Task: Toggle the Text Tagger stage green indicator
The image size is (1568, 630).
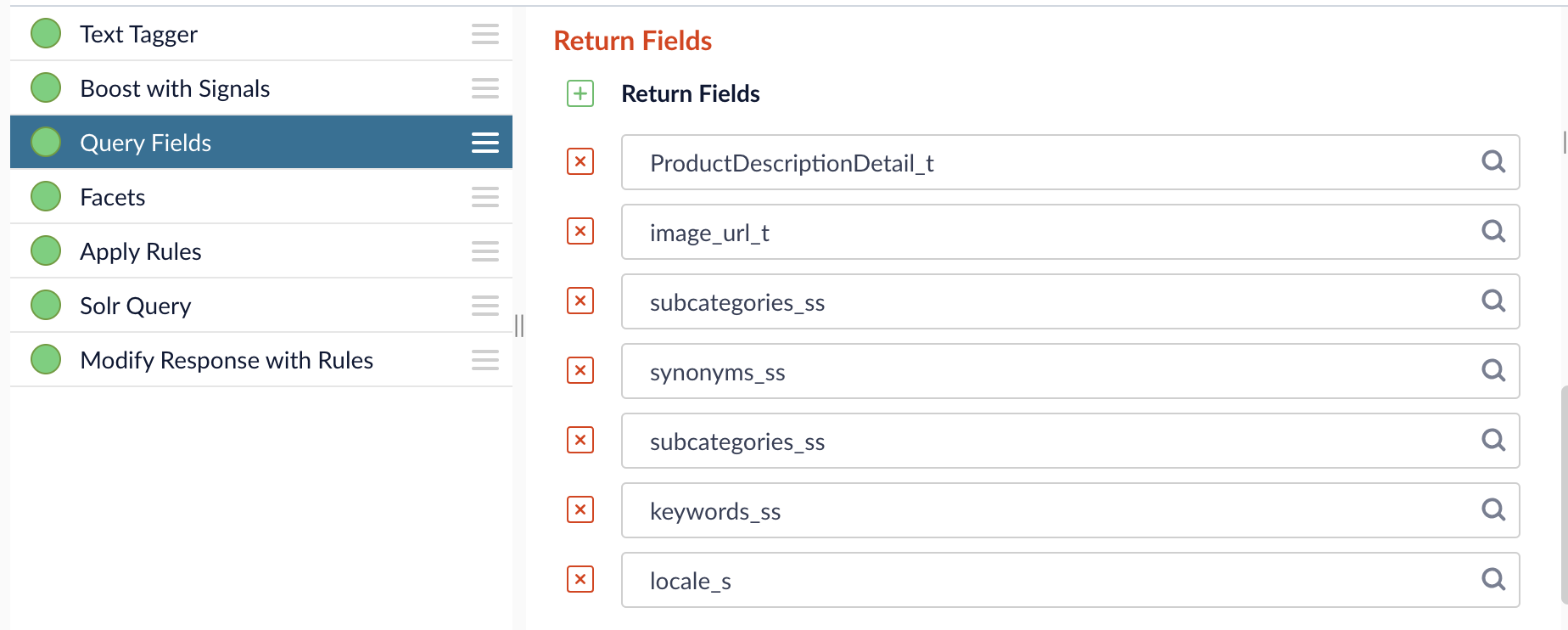Action: 45,33
